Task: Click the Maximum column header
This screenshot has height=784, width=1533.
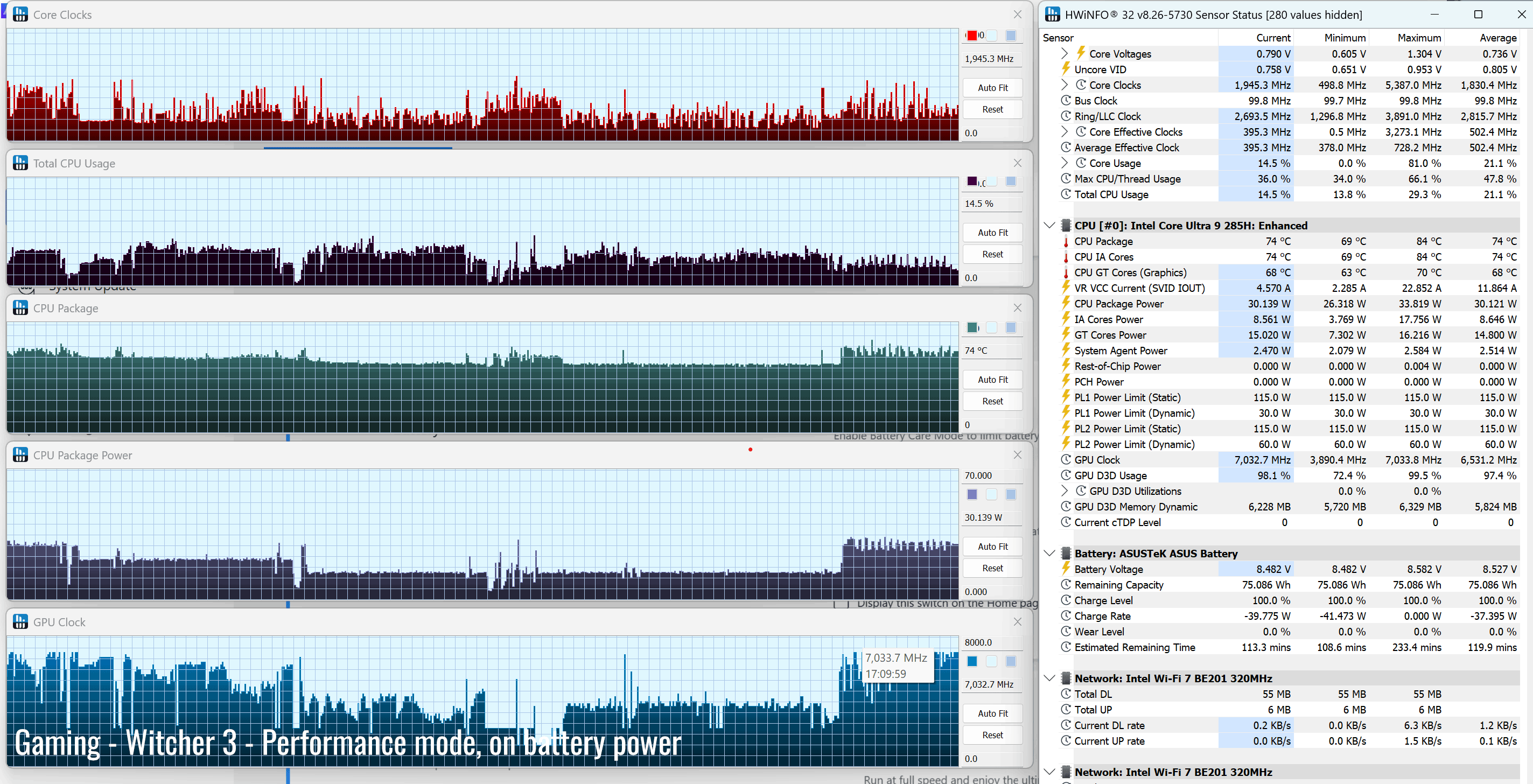Action: click(1406, 38)
